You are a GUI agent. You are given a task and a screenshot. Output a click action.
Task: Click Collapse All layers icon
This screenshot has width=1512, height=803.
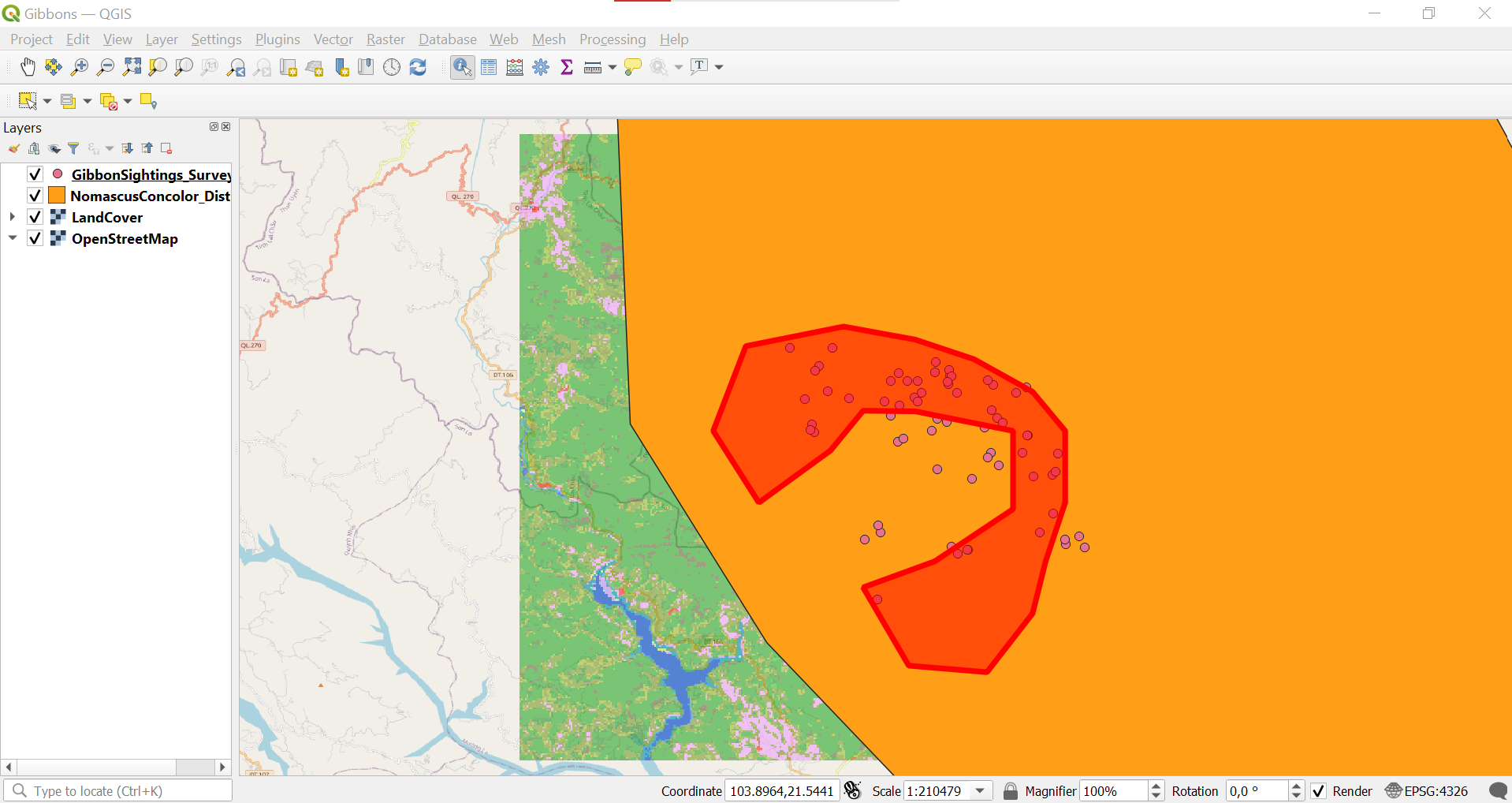point(147,148)
